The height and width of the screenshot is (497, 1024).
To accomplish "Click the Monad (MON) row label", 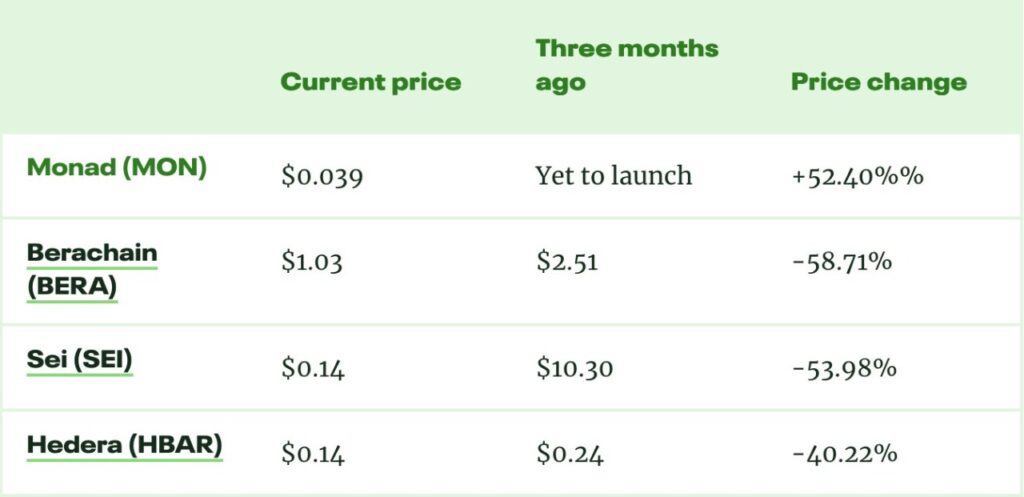I will [117, 167].
